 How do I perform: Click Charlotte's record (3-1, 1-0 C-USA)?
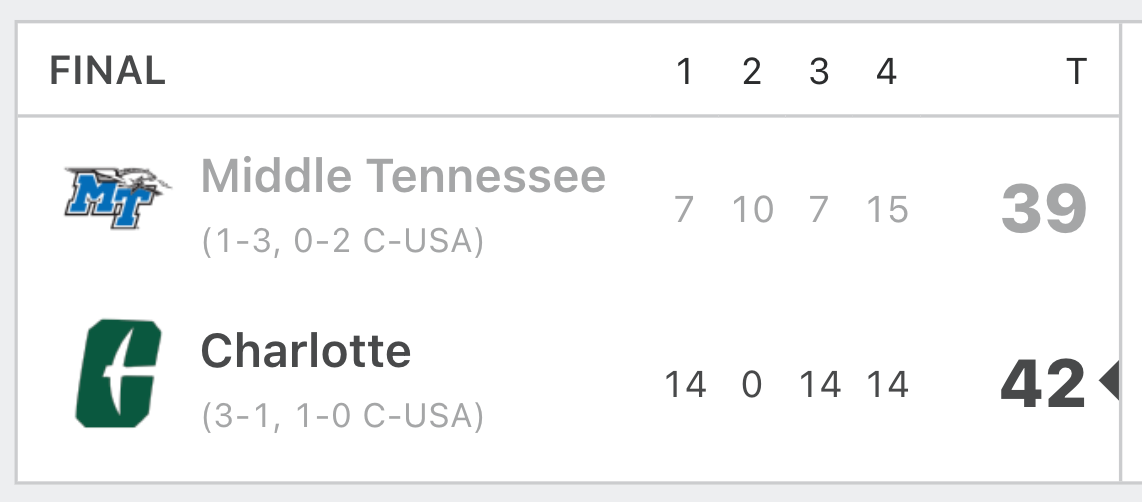click(342, 416)
